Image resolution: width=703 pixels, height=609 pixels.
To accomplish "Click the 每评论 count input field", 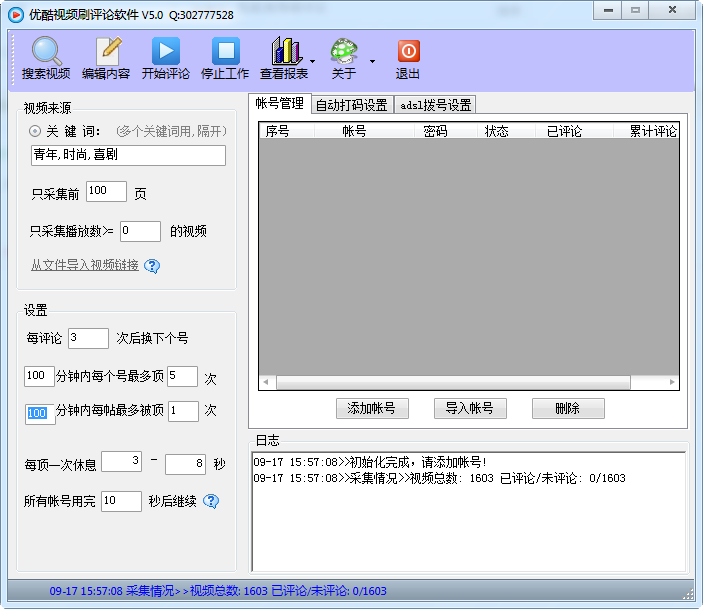I will pyautogui.click(x=88, y=338).
